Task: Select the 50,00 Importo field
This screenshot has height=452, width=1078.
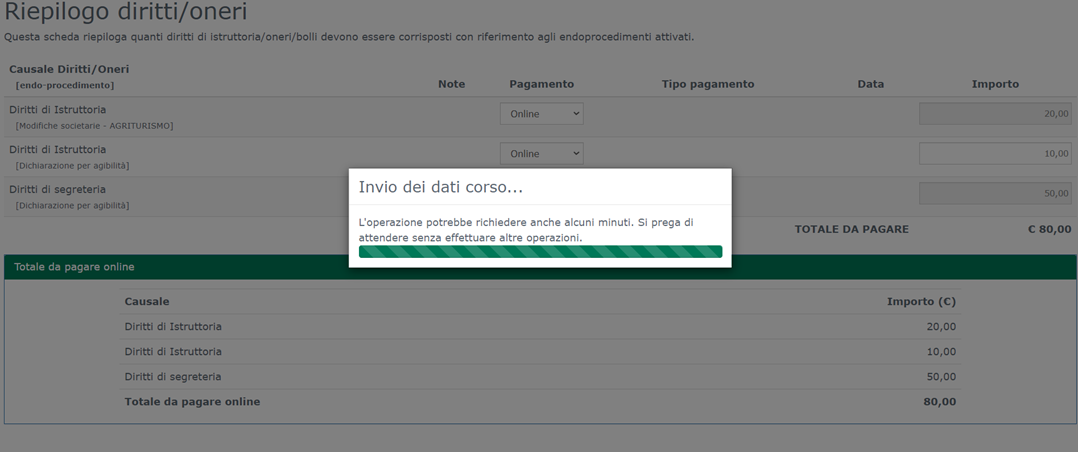Action: tap(995, 193)
